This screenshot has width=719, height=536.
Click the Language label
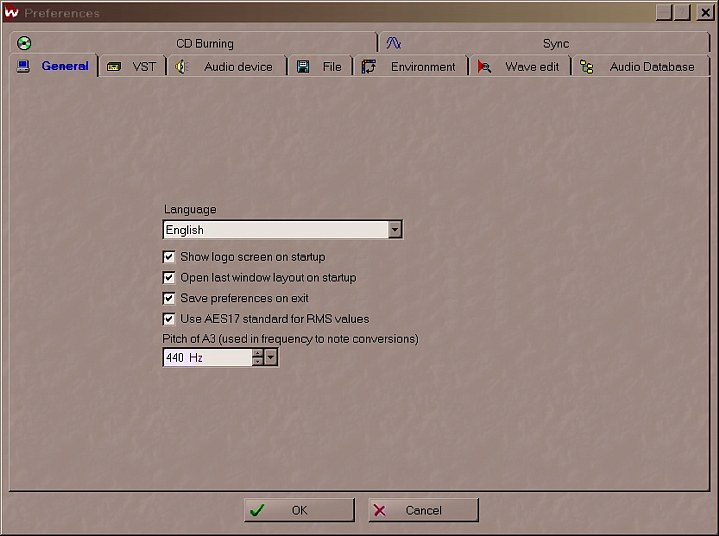[190, 209]
